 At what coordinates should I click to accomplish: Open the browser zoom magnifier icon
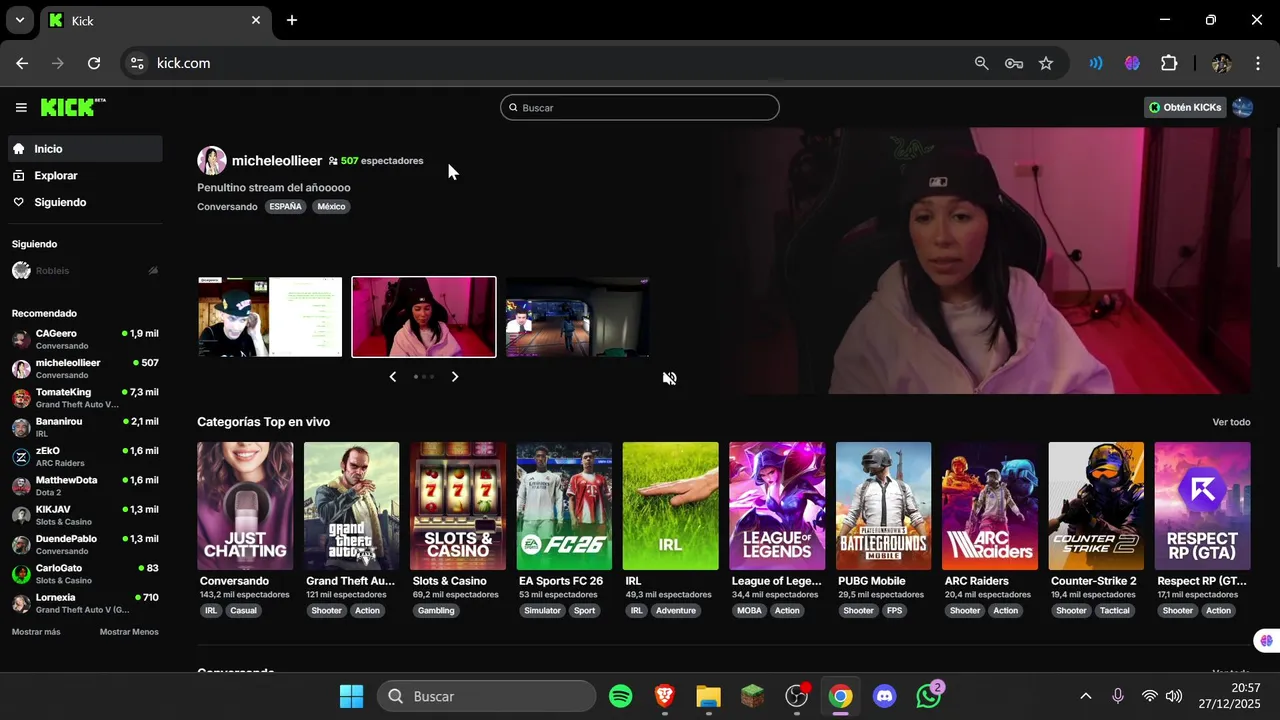[982, 63]
